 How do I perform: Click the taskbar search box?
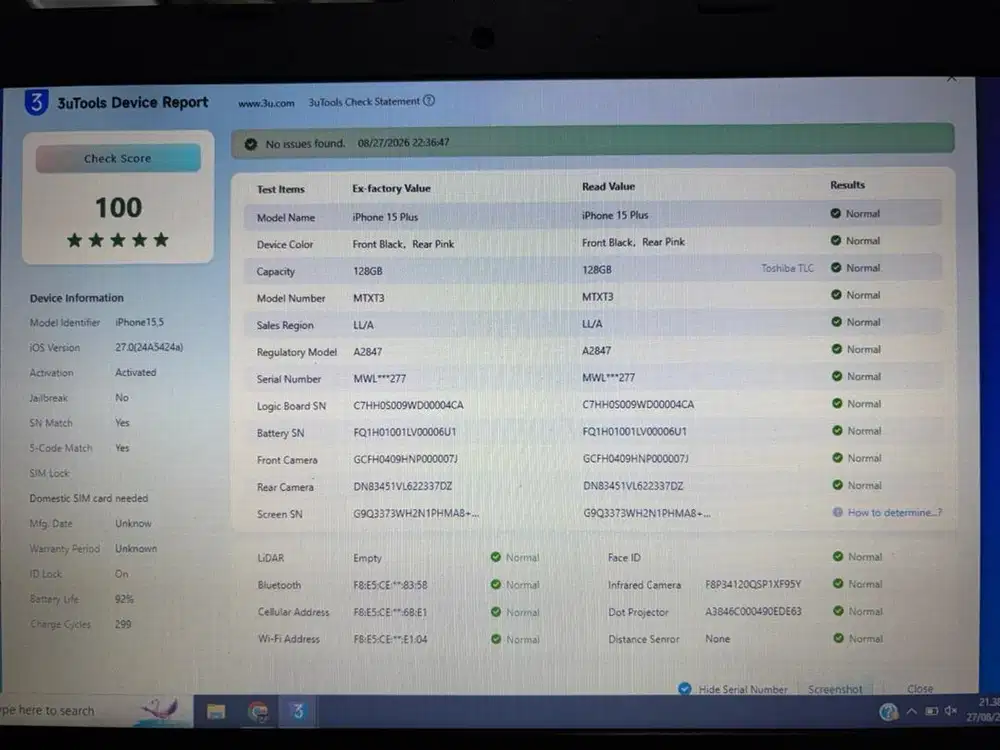coord(96,710)
